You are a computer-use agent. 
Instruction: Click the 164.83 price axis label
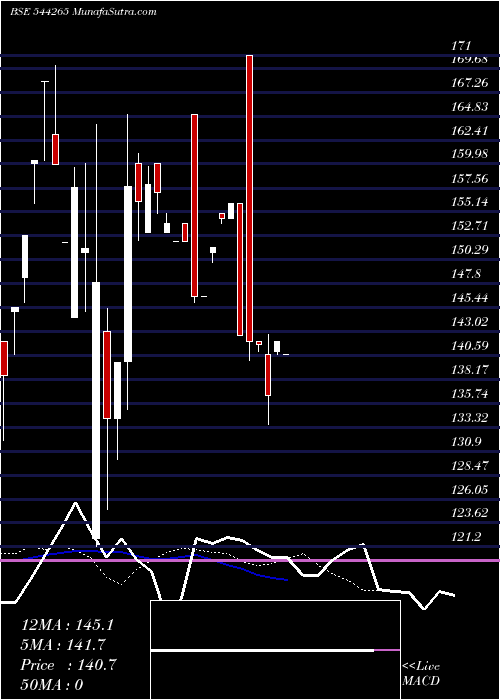coord(469,107)
